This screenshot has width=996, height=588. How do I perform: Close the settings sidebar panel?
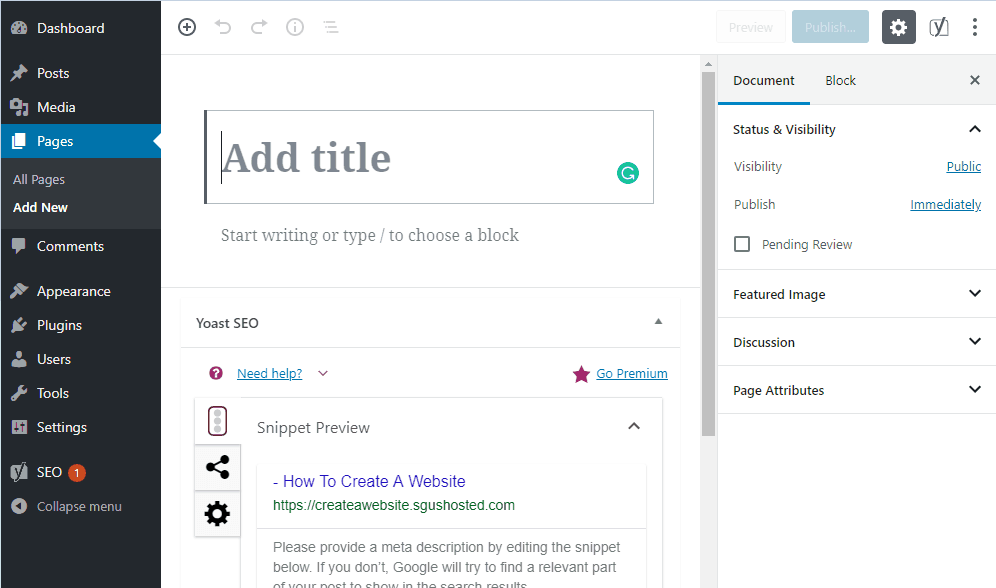click(x=975, y=80)
